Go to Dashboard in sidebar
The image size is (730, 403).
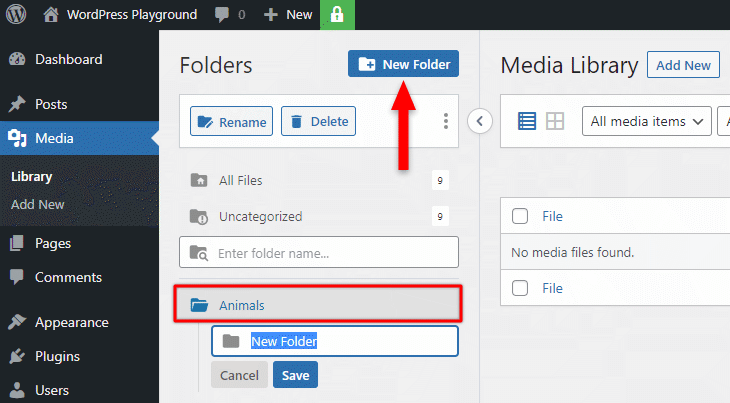coord(68,59)
